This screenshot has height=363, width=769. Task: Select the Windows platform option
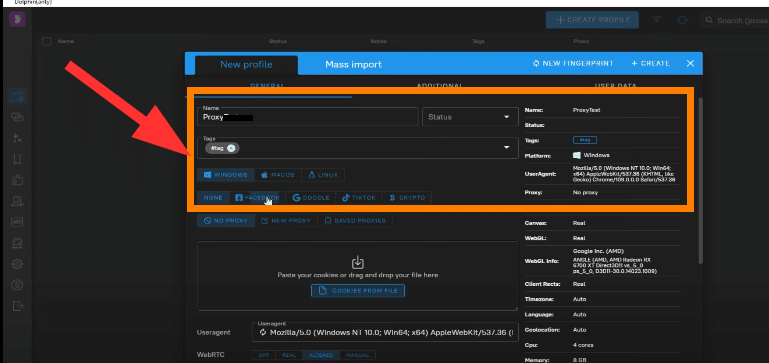pyautogui.click(x=226, y=175)
